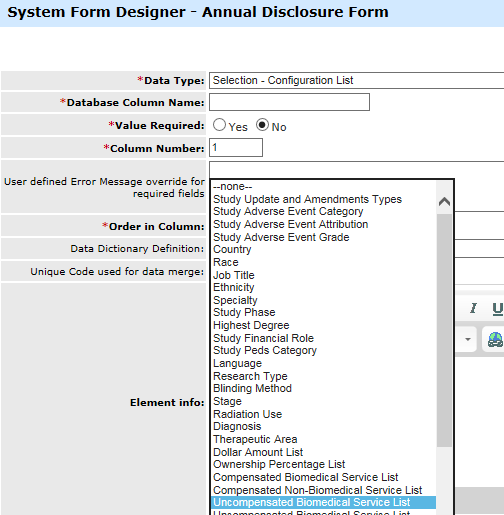Screen dimensions: 504x515
Task: Pick Blinding Method option
Action: point(323,388)
